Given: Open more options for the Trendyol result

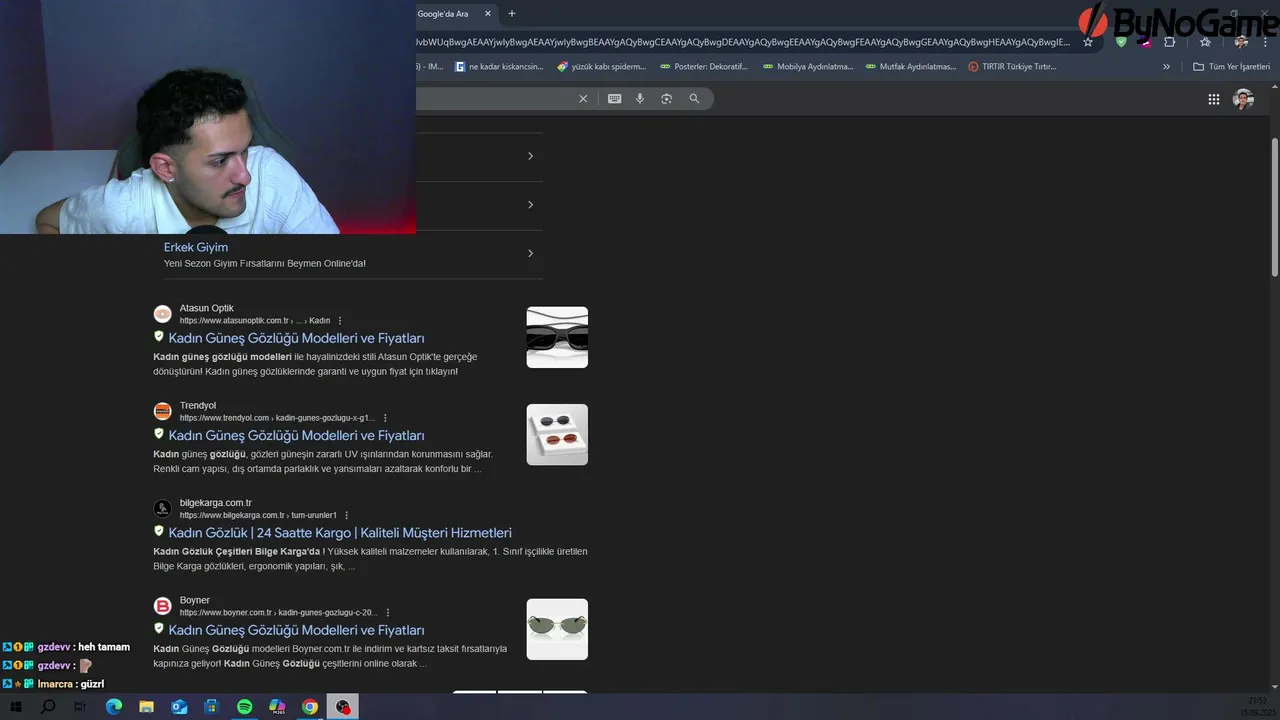Looking at the screenshot, I should (385, 418).
